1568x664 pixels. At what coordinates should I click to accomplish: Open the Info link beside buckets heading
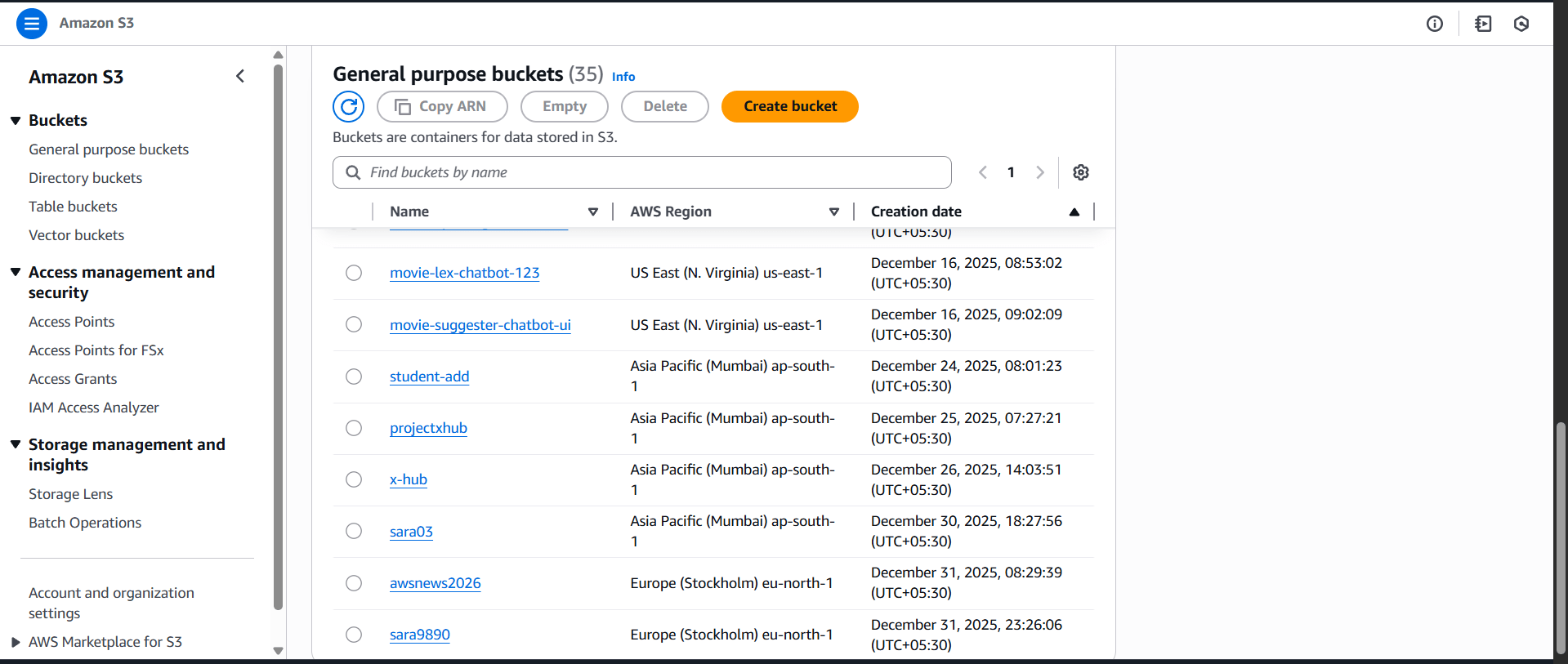tap(623, 76)
